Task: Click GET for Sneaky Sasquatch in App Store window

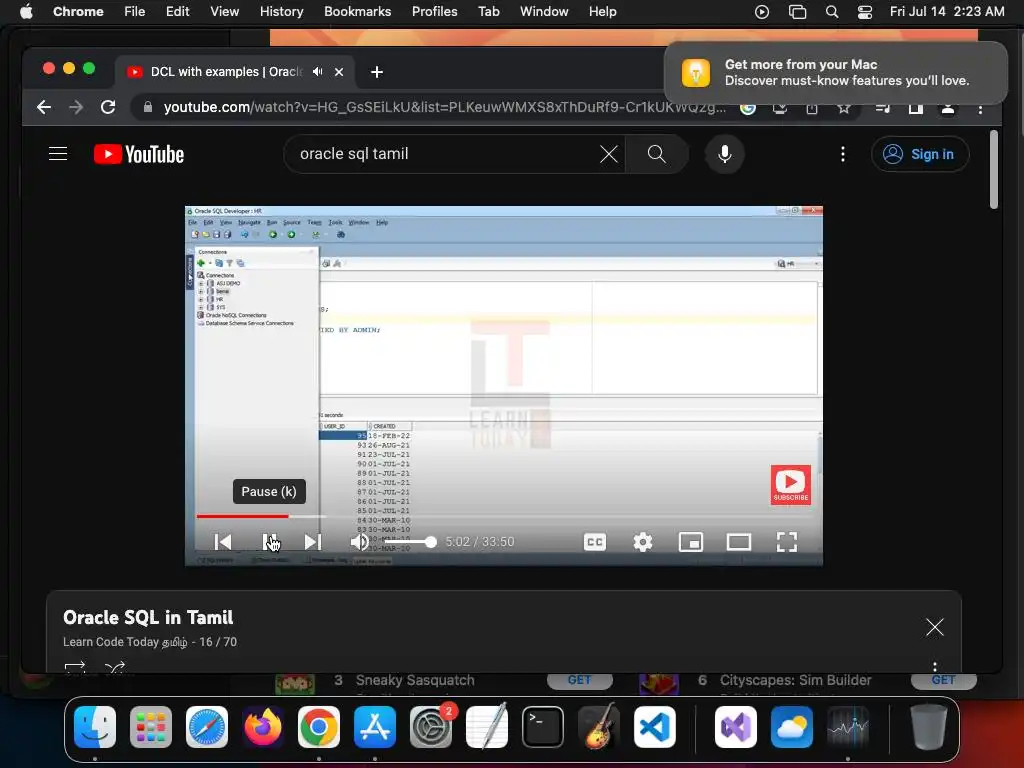Action: click(x=579, y=680)
